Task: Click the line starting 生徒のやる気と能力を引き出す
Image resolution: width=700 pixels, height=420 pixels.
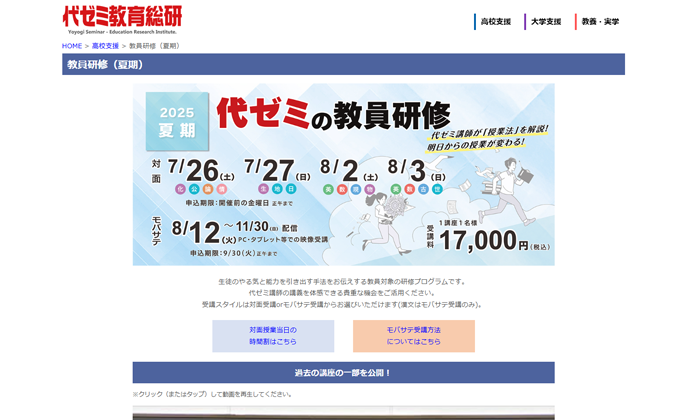Action: pyautogui.click(x=343, y=282)
